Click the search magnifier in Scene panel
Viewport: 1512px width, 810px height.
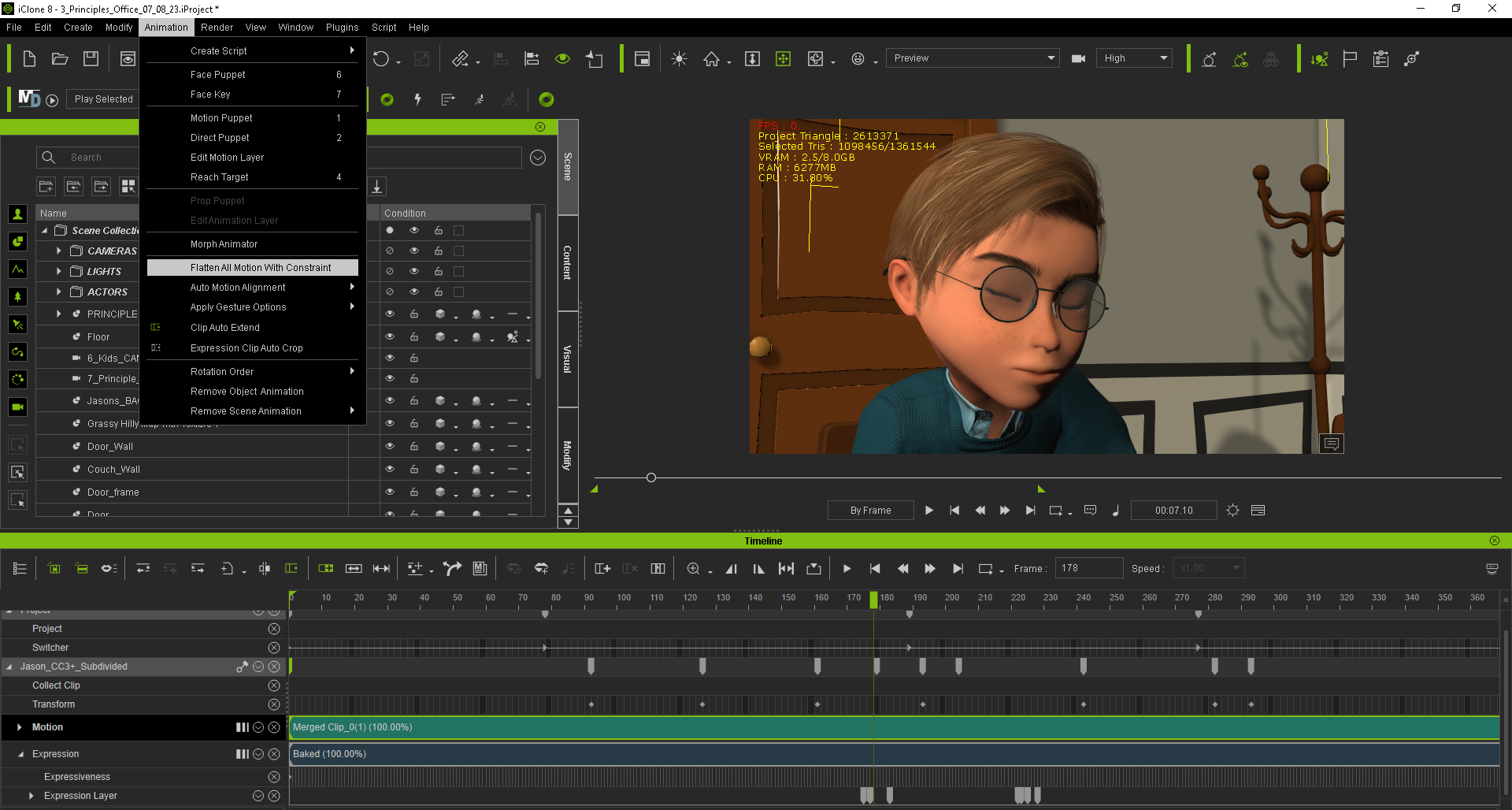tap(49, 158)
